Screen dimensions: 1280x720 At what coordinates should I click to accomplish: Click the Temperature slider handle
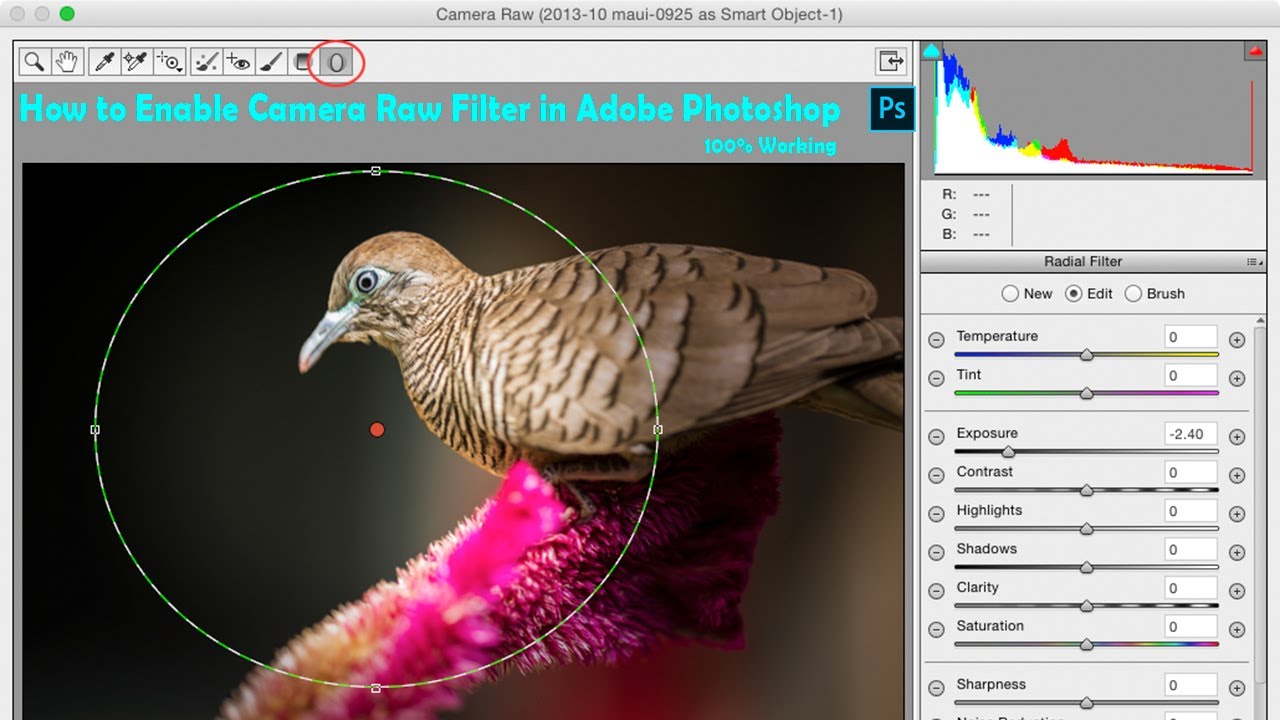[1087, 355]
